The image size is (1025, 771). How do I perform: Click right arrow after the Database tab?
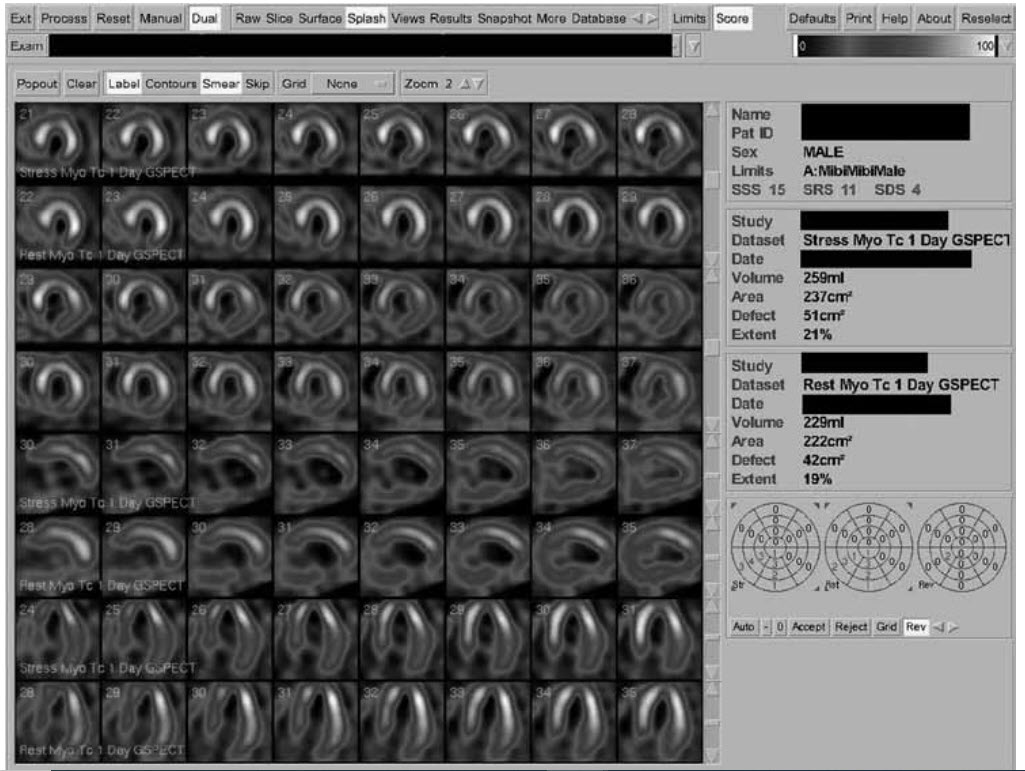pyautogui.click(x=653, y=19)
